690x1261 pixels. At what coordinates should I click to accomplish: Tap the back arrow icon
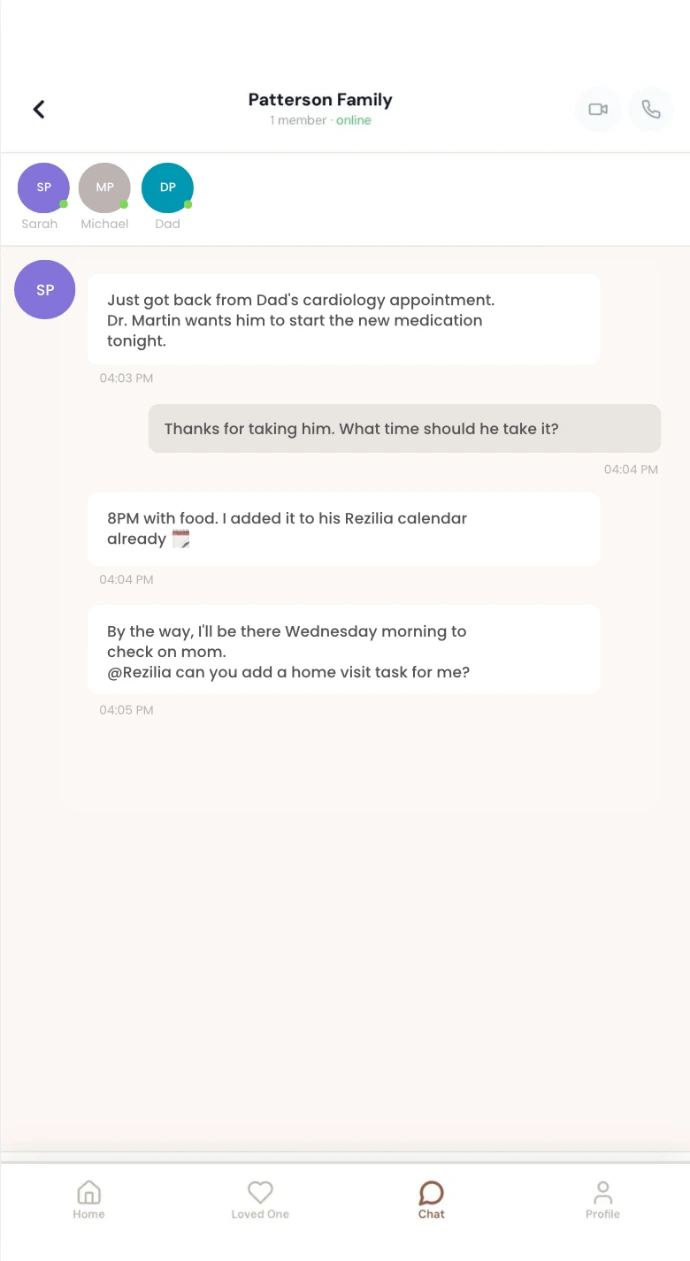[39, 109]
